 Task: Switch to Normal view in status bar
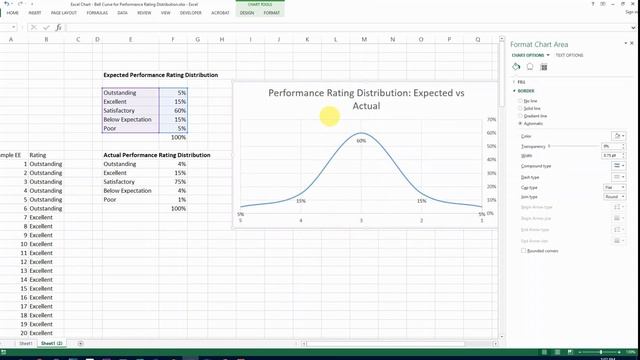click(544, 352)
